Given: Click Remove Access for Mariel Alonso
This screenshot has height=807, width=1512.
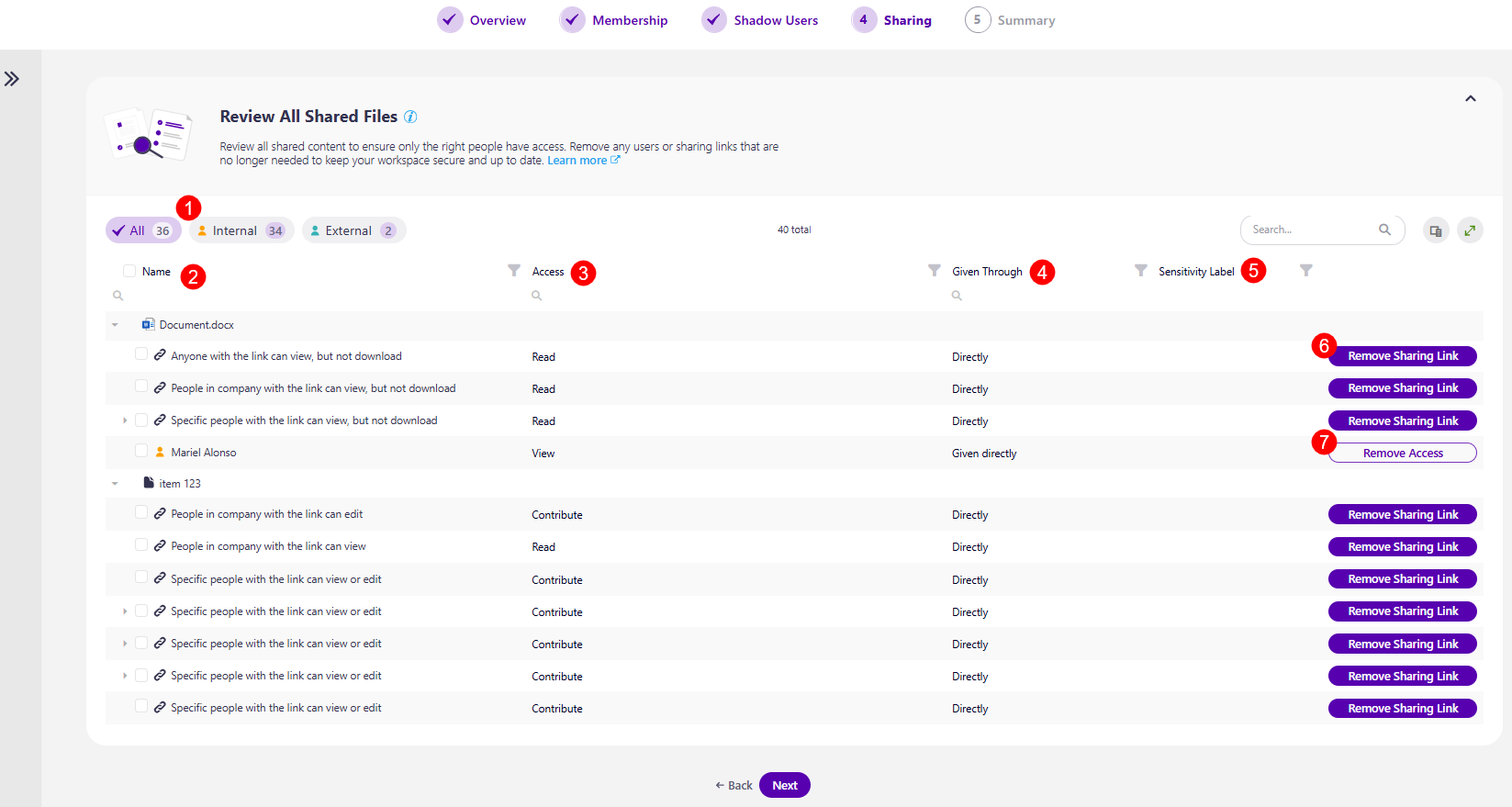Looking at the screenshot, I should tap(1402, 453).
